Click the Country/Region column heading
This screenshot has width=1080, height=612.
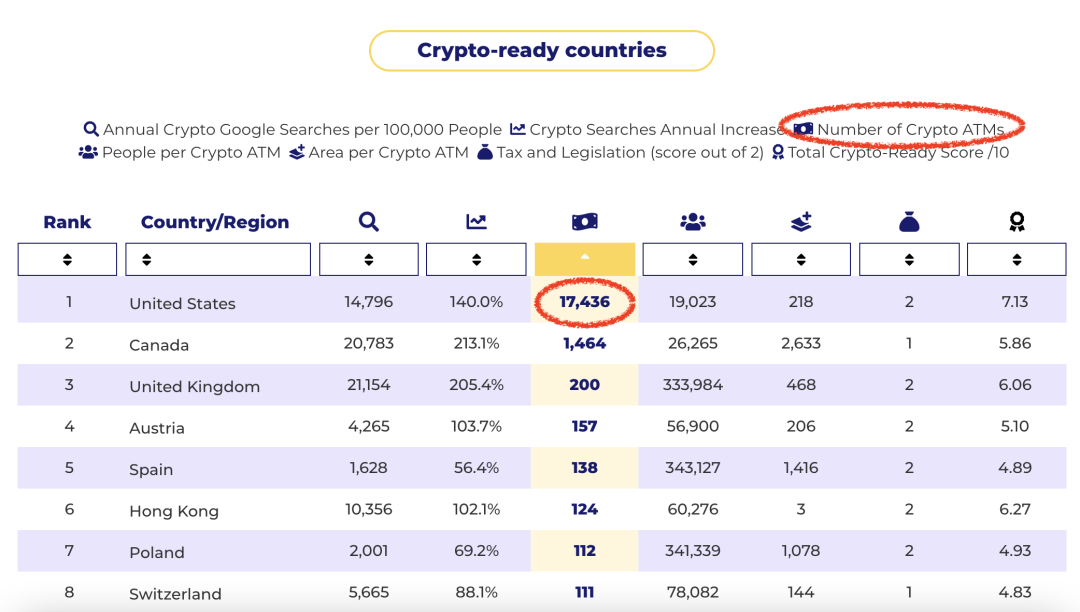(215, 222)
